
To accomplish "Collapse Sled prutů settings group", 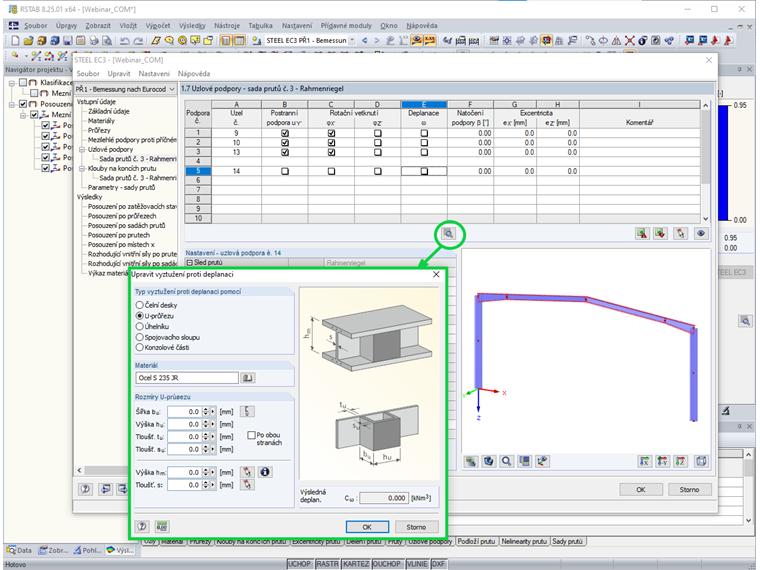I will [x=190, y=262].
